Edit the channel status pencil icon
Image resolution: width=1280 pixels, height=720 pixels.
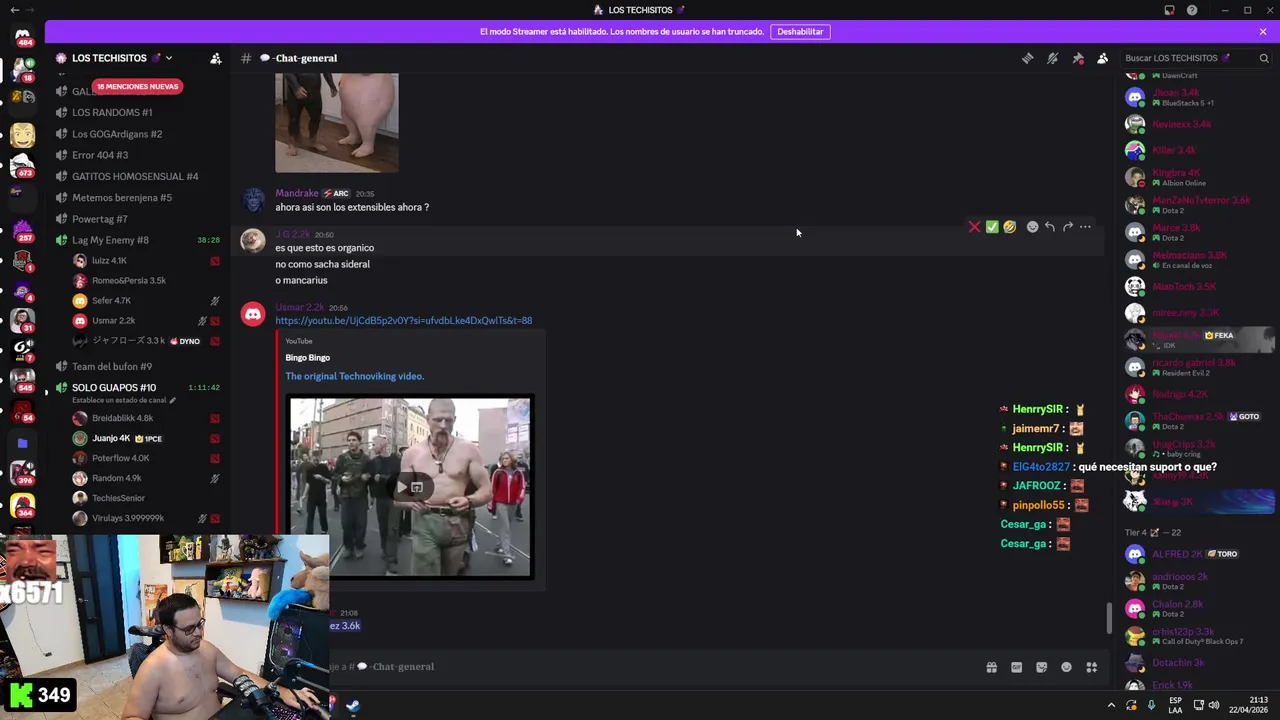tap(172, 401)
